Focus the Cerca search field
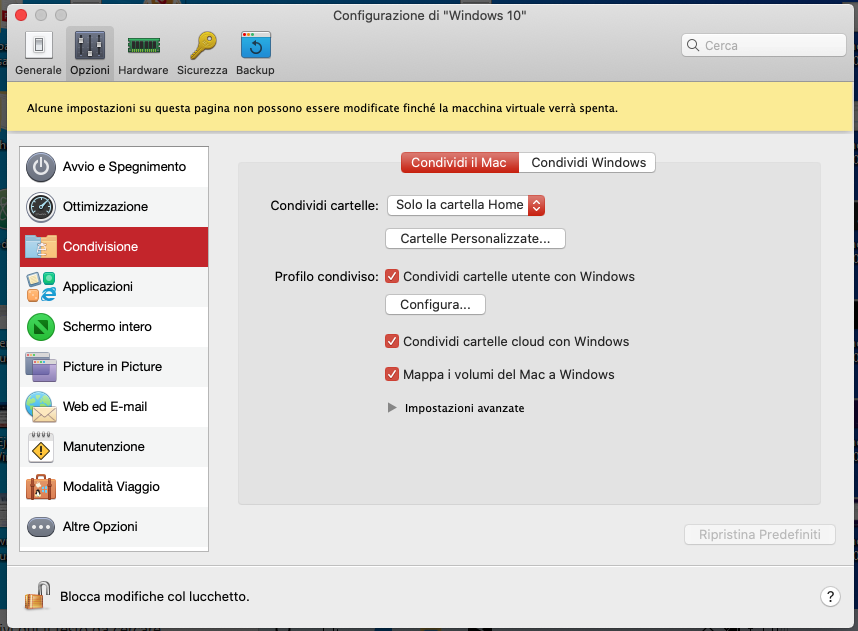The image size is (858, 631). [x=764, y=45]
